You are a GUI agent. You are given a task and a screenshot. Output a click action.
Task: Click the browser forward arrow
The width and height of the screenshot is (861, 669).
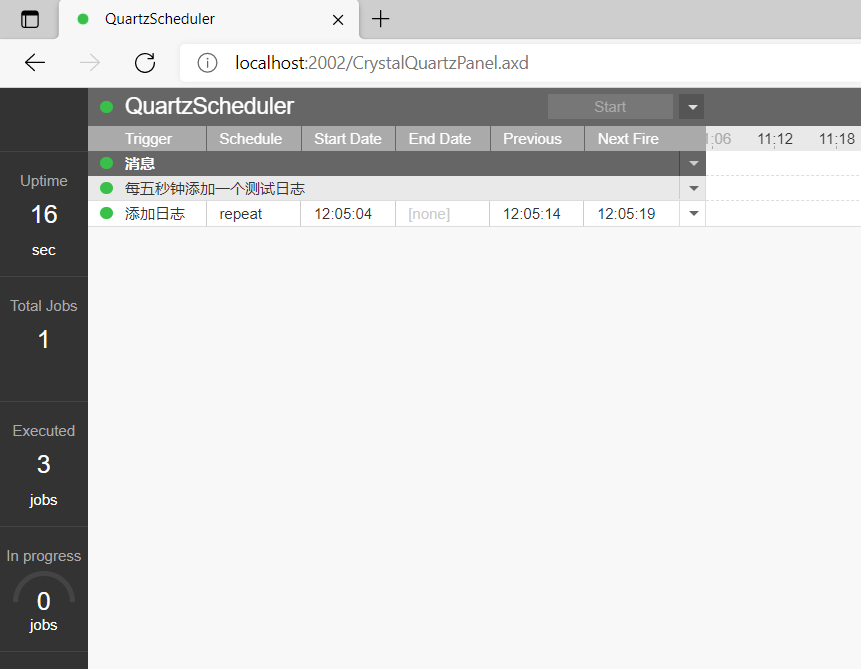[x=90, y=63]
